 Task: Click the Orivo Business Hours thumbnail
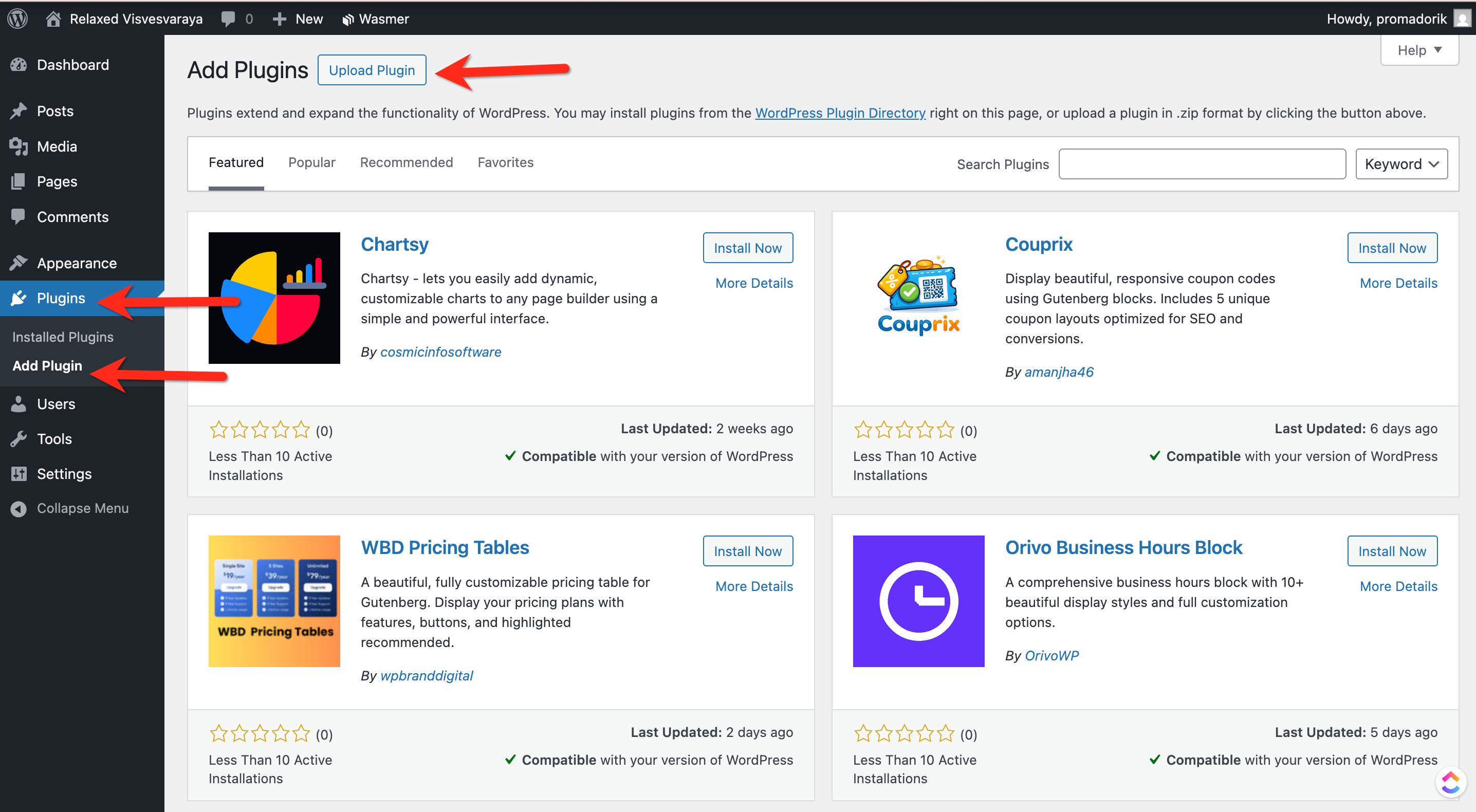918,601
